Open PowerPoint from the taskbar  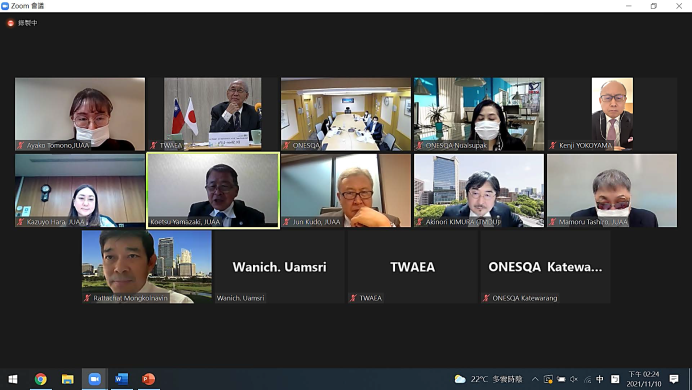(148, 379)
